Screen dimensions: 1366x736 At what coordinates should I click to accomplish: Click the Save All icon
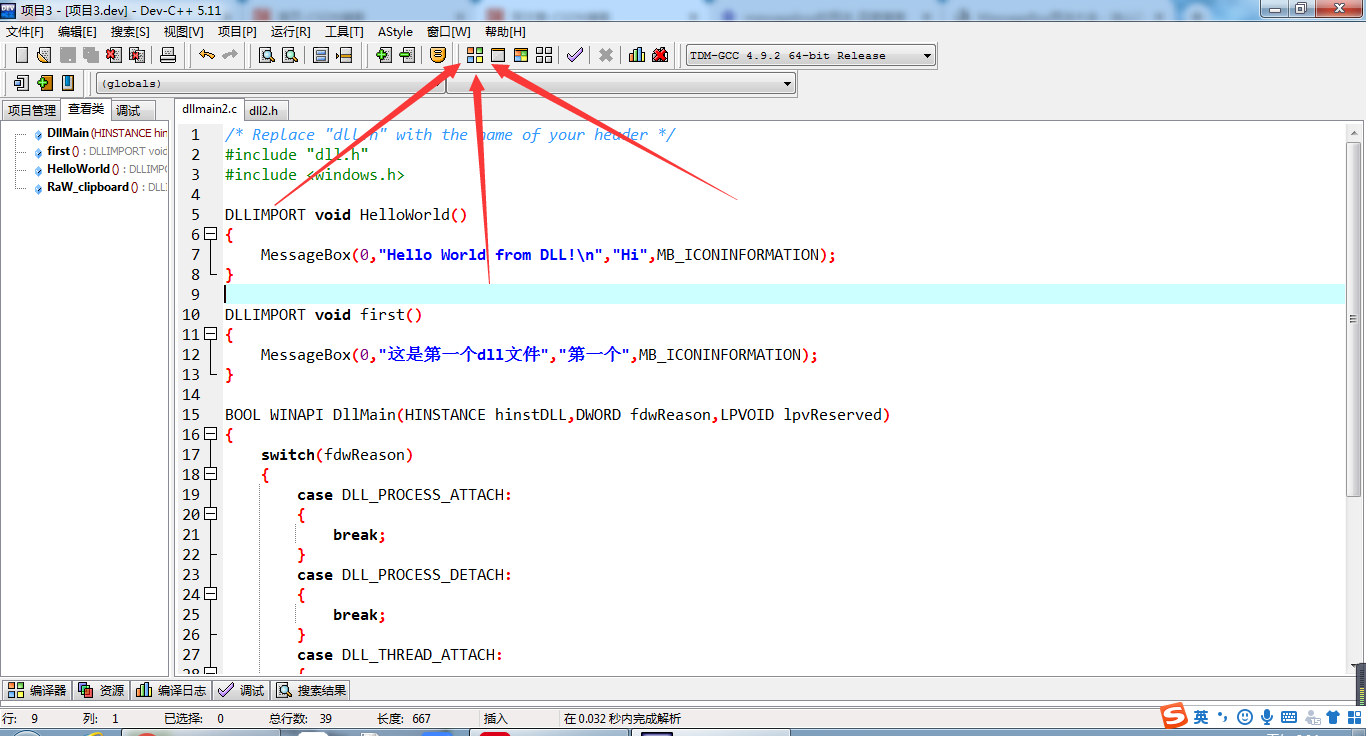pyautogui.click(x=90, y=55)
